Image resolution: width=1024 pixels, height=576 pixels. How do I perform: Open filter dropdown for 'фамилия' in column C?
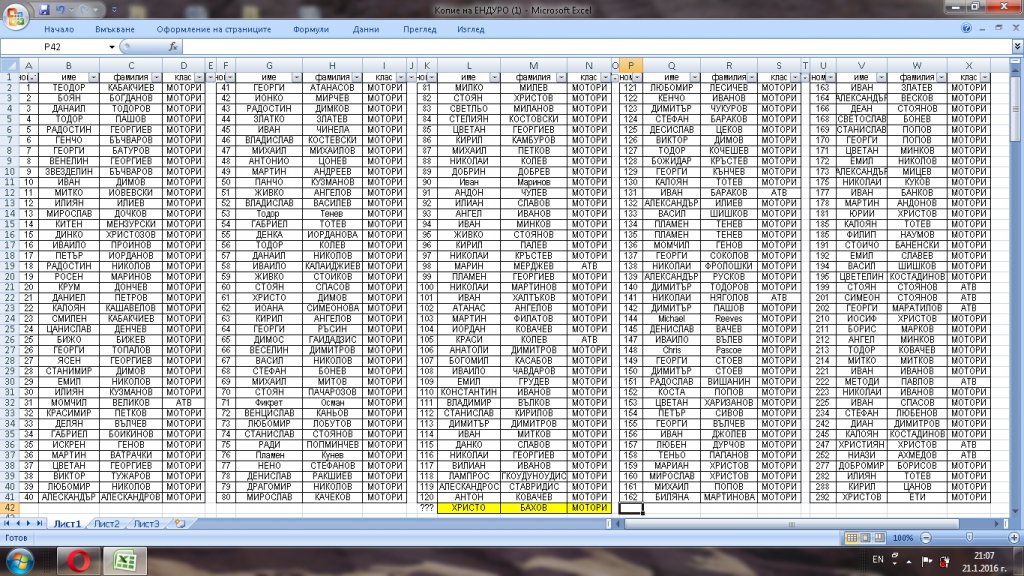coord(156,78)
